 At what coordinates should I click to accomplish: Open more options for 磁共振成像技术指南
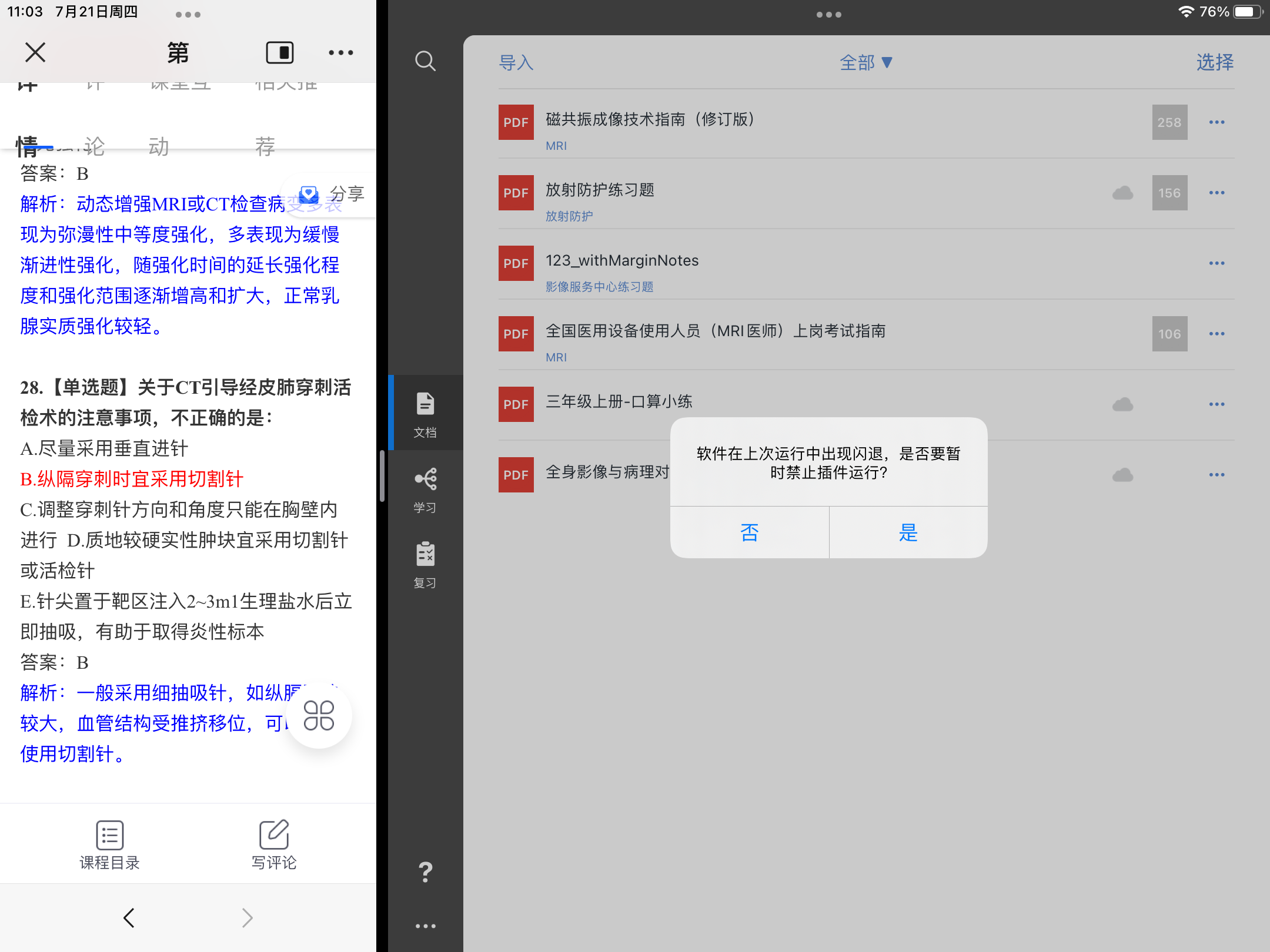pyautogui.click(x=1216, y=122)
